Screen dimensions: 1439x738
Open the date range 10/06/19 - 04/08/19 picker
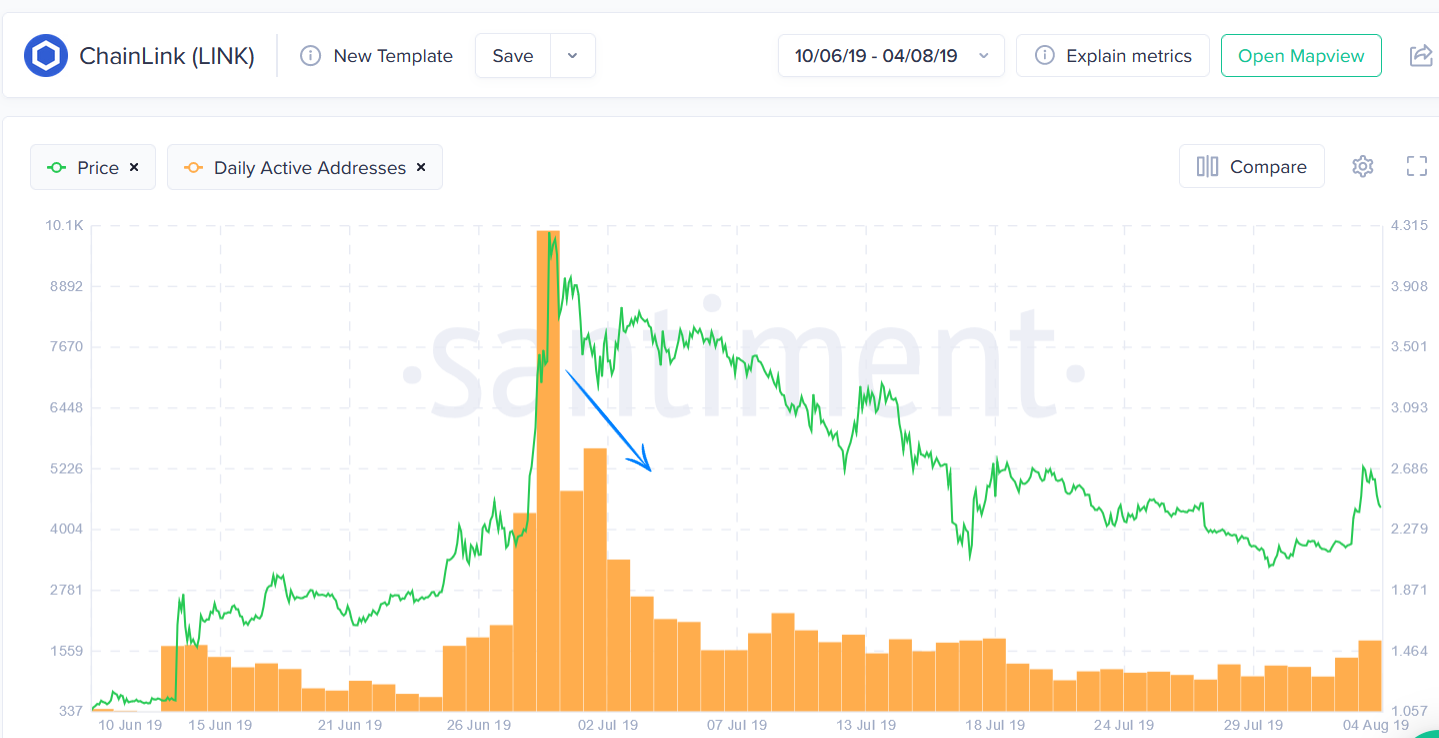pos(891,56)
